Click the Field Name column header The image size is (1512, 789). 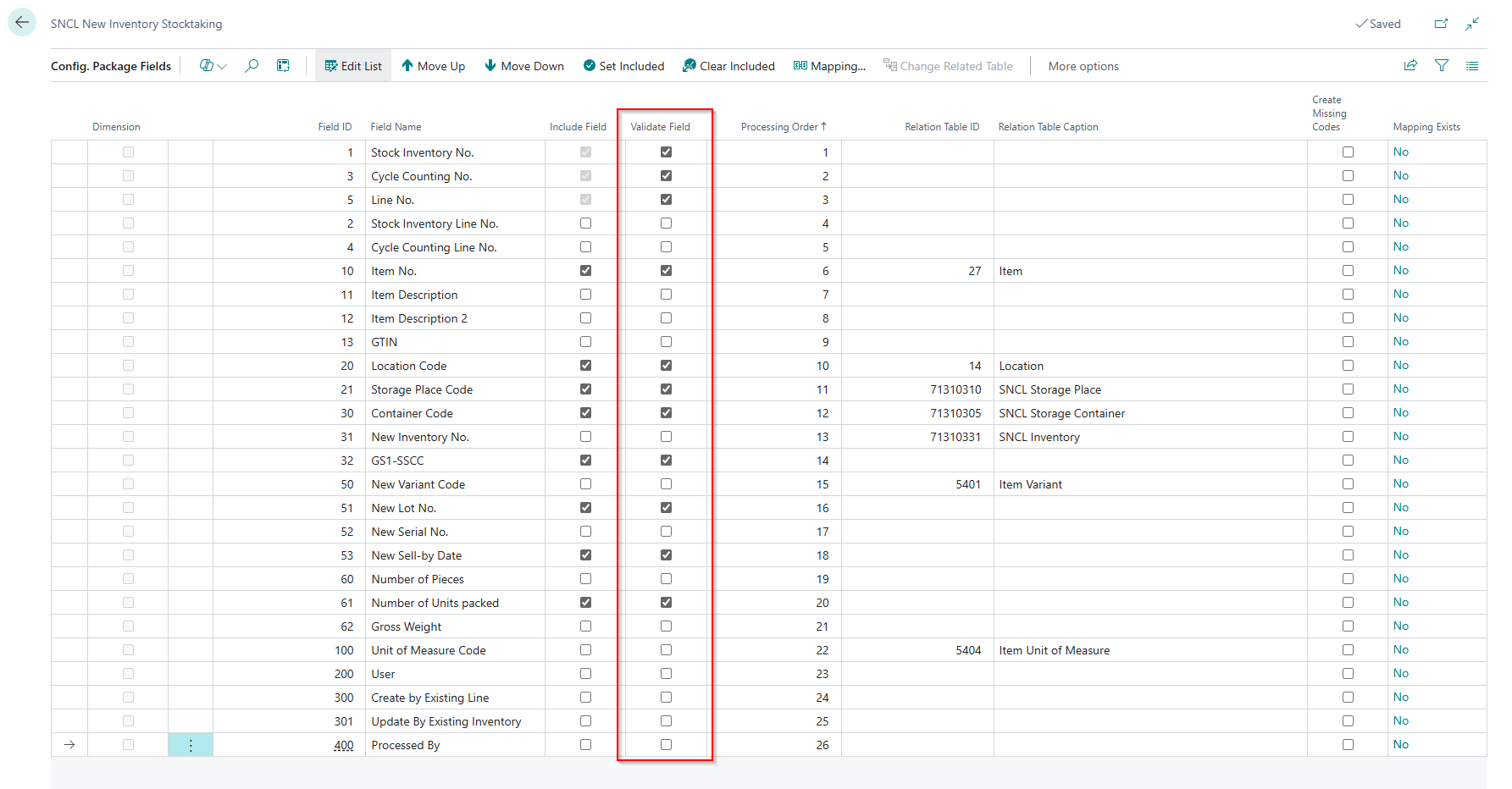pyautogui.click(x=396, y=127)
